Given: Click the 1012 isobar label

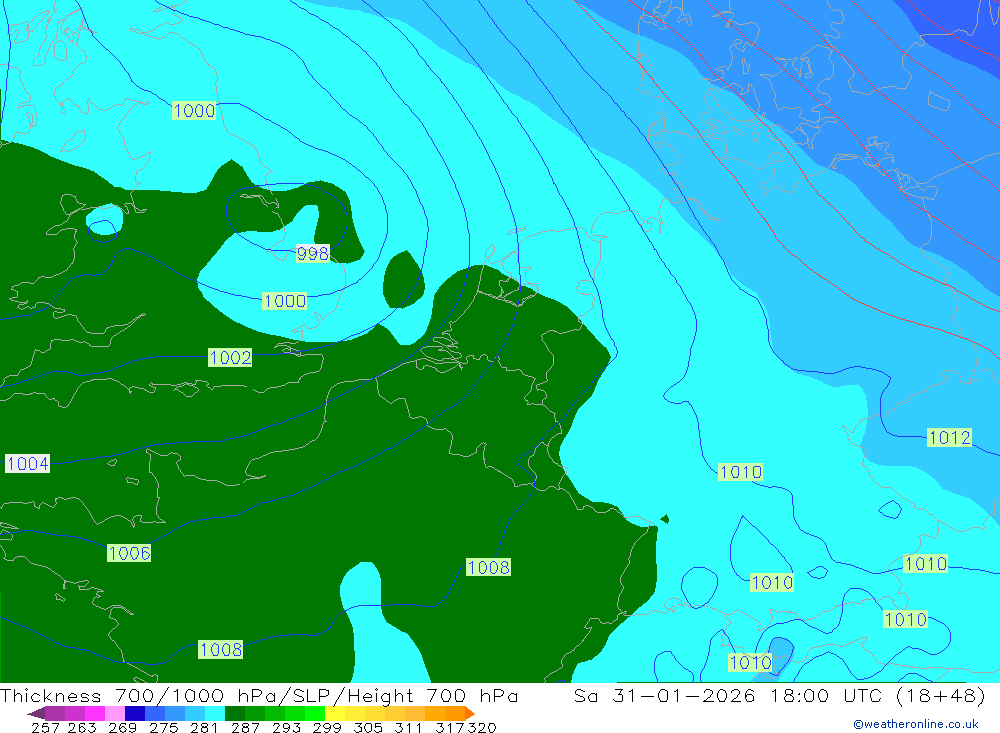Looking at the screenshot, I should [950, 438].
